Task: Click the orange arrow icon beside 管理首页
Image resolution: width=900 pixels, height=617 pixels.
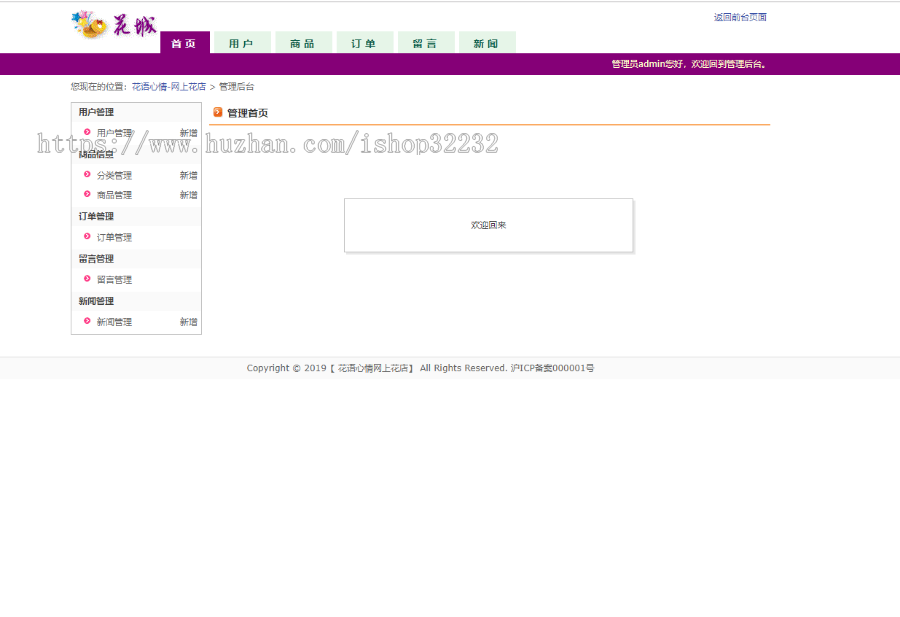Action: (218, 112)
